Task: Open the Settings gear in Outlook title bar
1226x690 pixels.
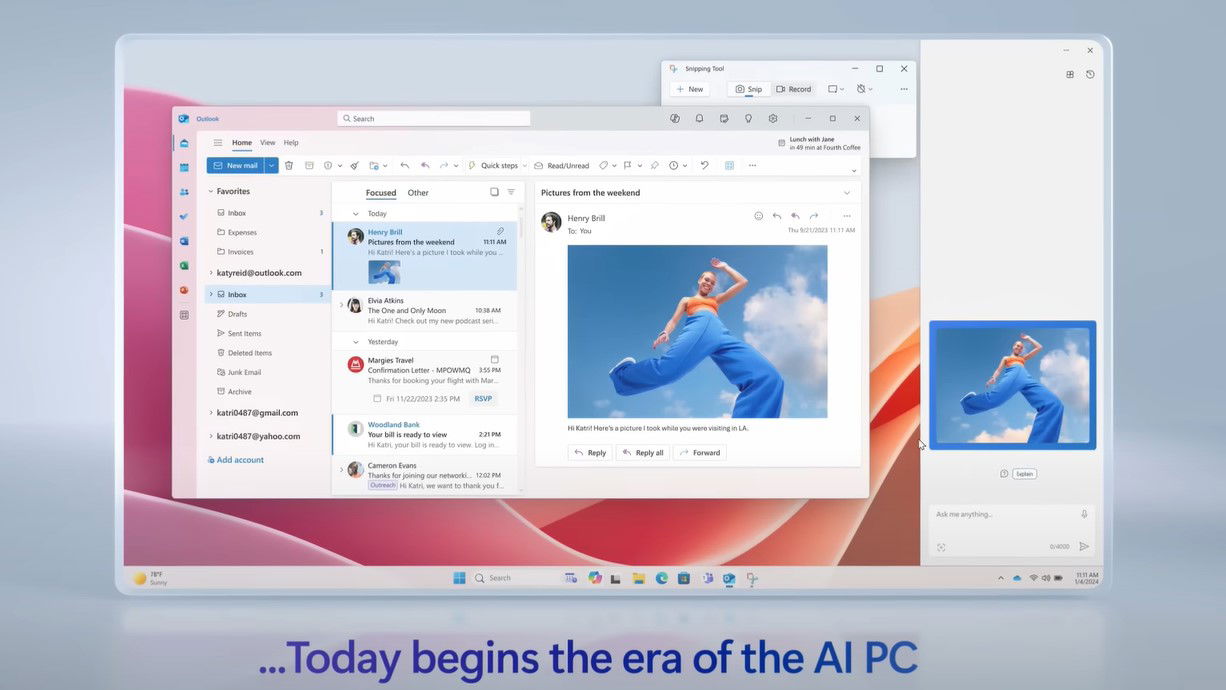Action: coord(773,118)
